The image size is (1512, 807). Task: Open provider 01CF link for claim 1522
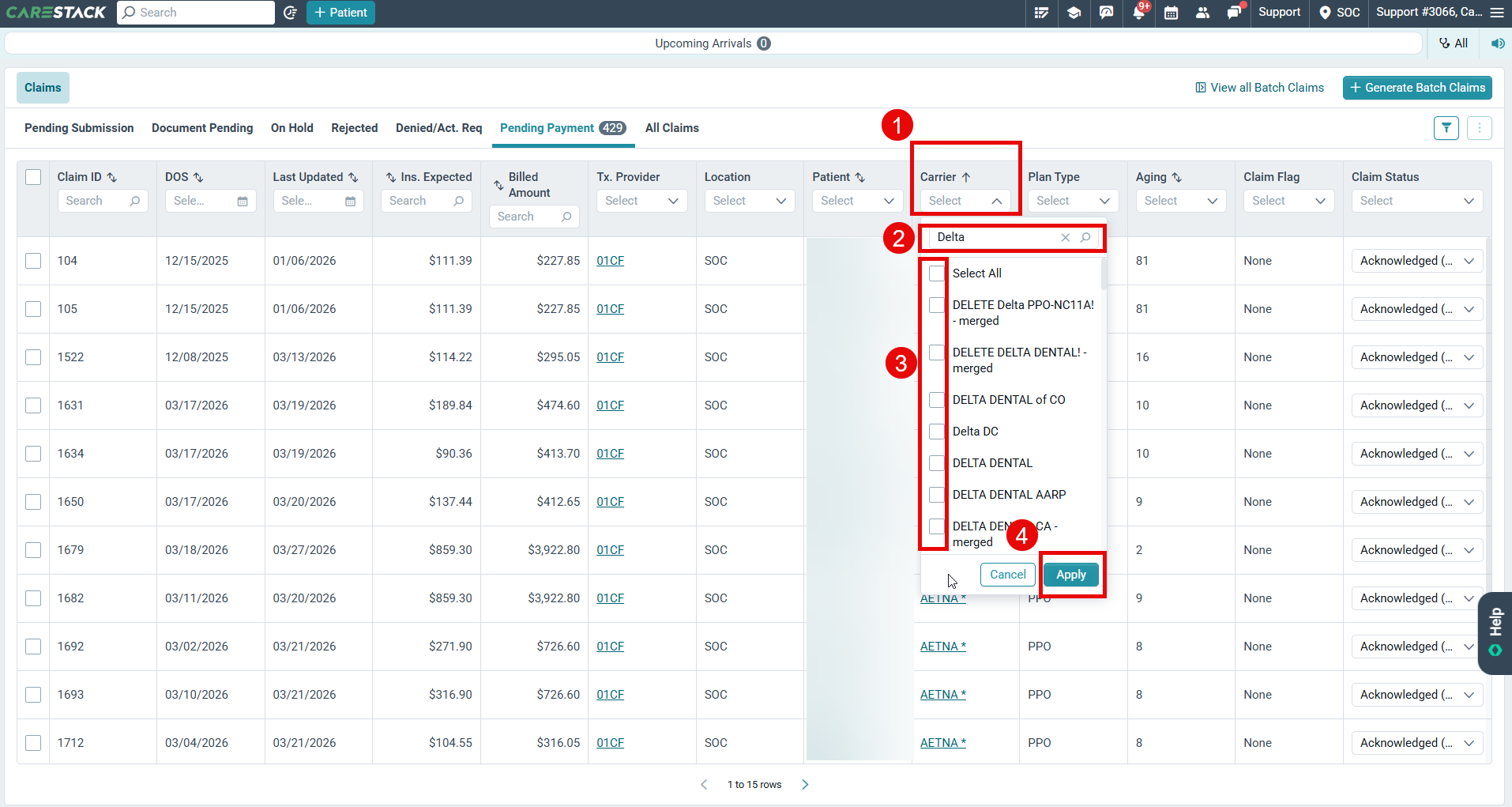(x=610, y=357)
